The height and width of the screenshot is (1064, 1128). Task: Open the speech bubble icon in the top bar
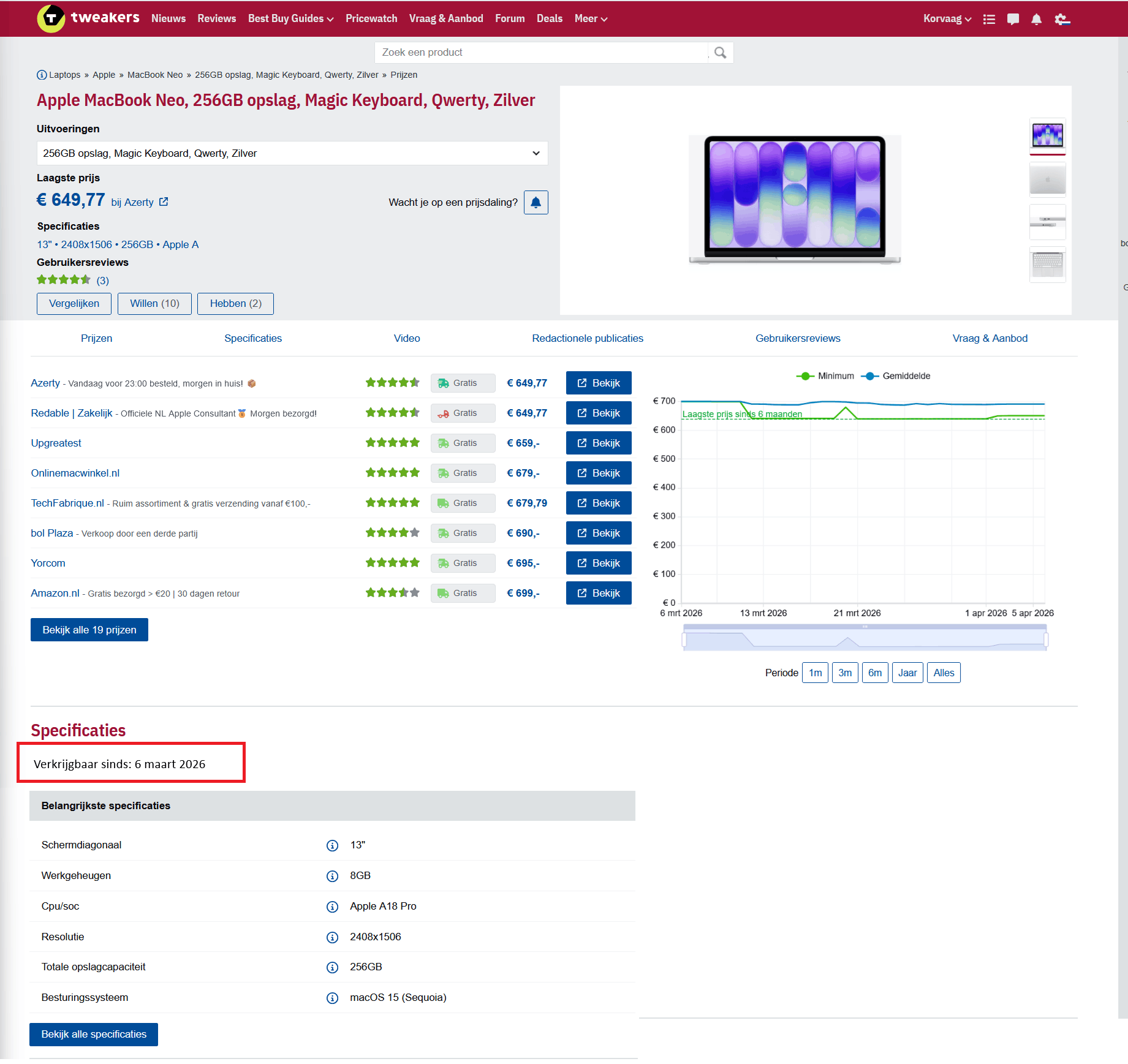tap(1012, 19)
